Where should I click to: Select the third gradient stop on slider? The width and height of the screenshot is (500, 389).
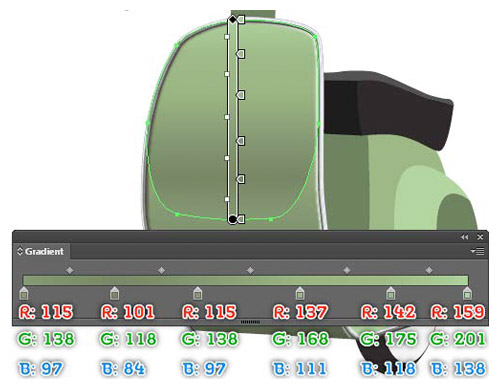pos(197,293)
